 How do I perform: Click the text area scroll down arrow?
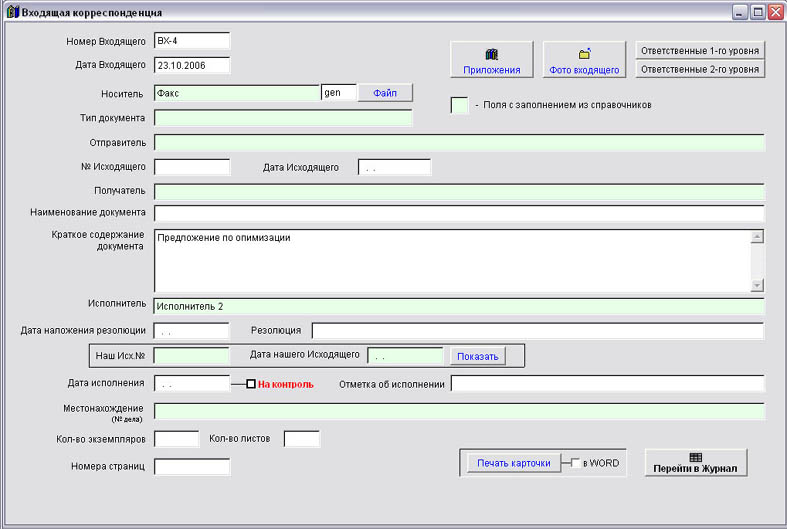[757, 285]
